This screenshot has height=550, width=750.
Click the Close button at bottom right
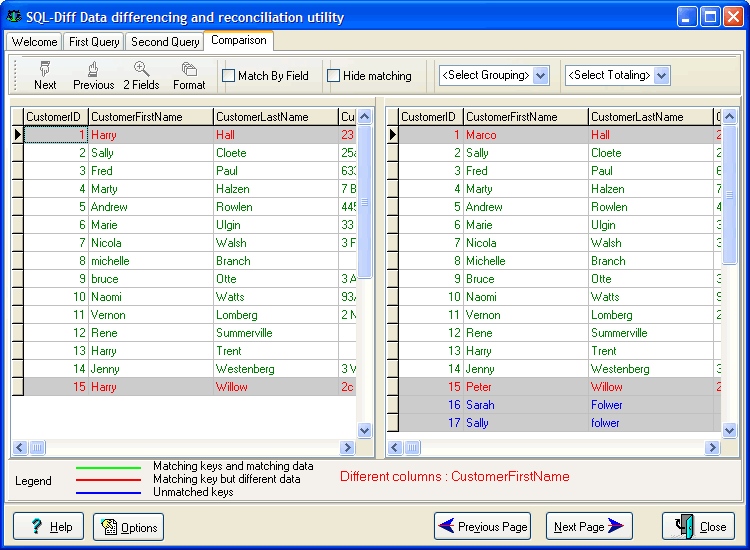point(698,526)
